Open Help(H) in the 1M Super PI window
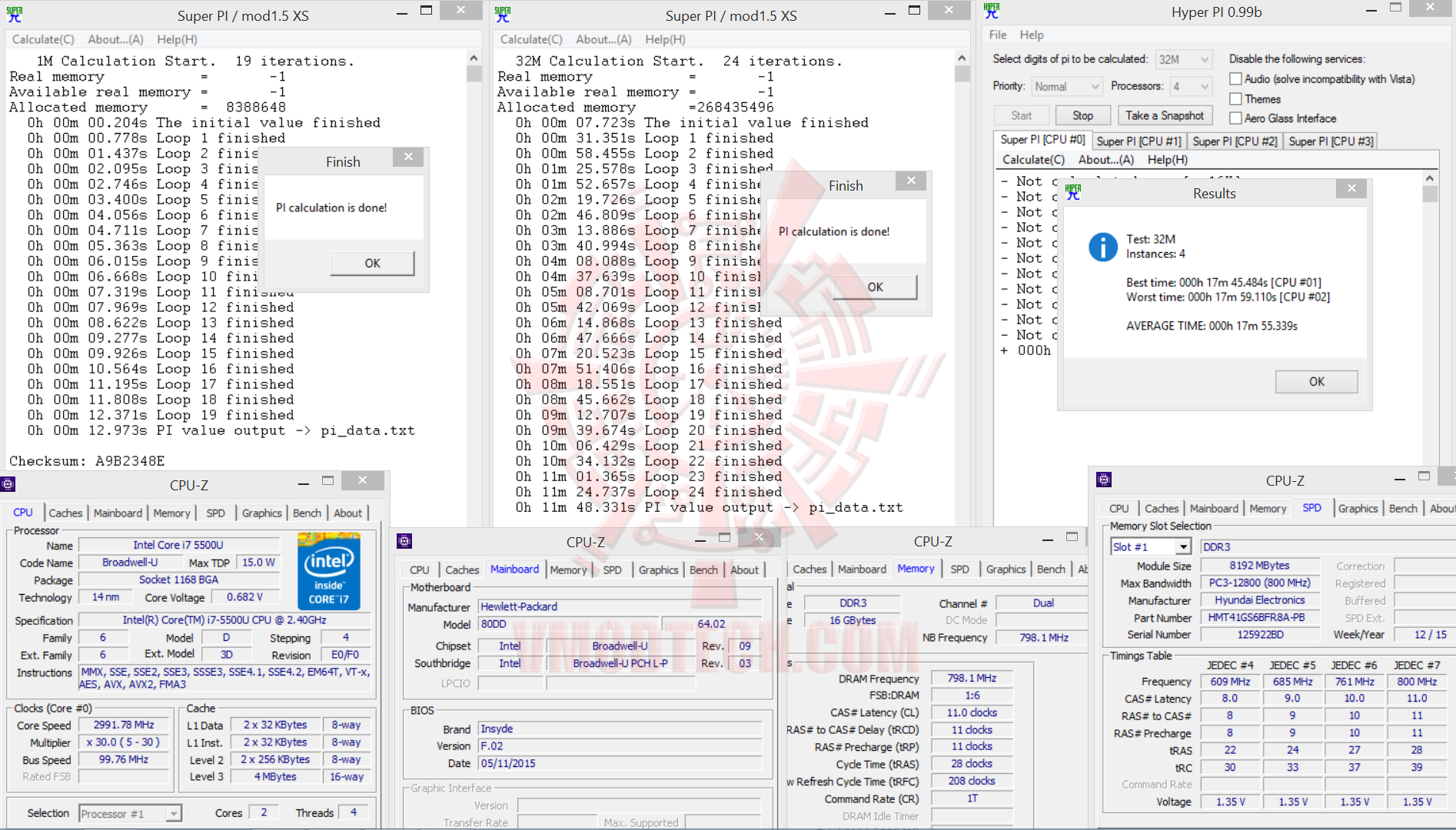 177,39
